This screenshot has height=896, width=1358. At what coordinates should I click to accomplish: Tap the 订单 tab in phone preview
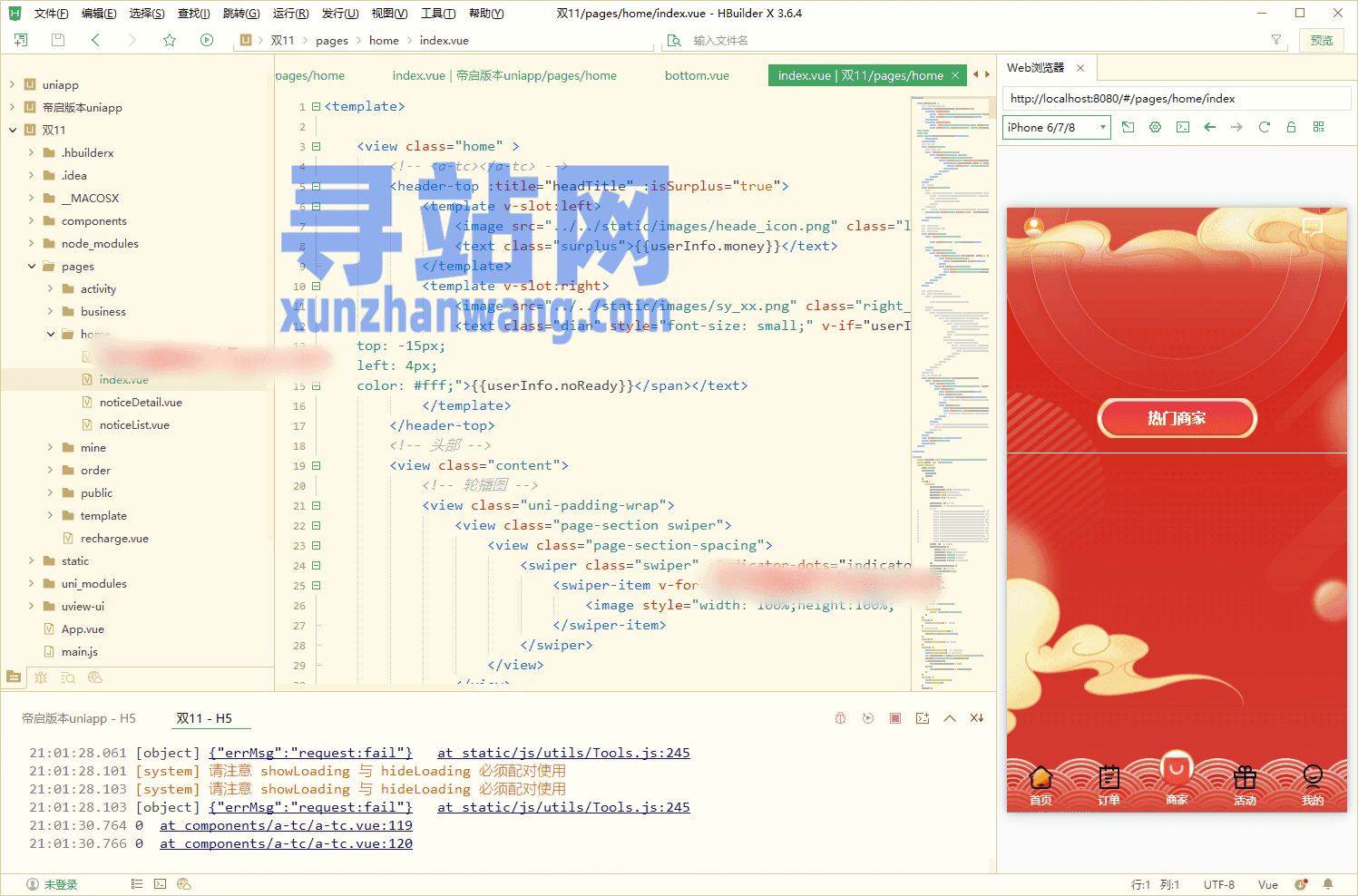1109,785
